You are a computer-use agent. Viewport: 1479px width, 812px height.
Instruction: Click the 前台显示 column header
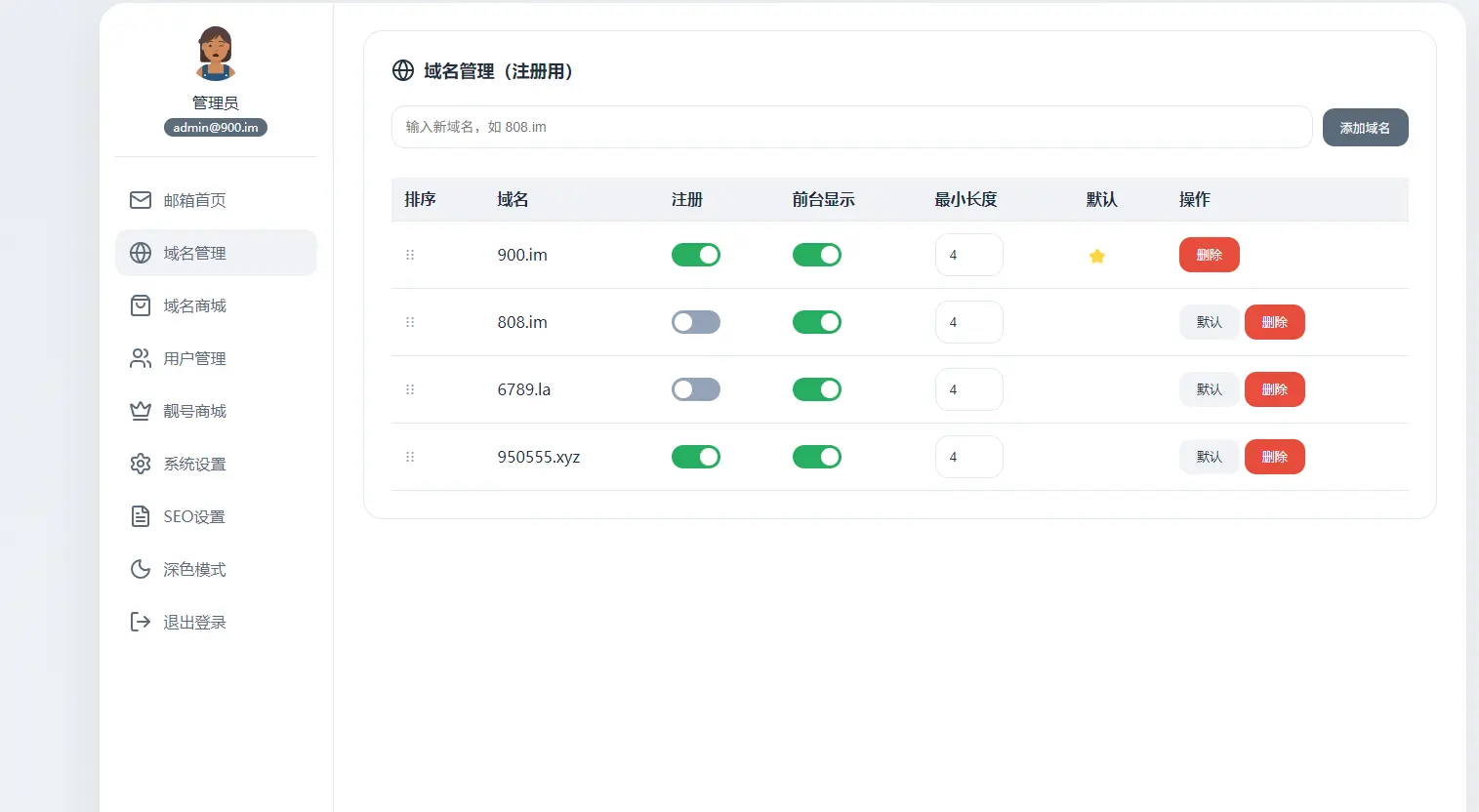pyautogui.click(x=824, y=199)
